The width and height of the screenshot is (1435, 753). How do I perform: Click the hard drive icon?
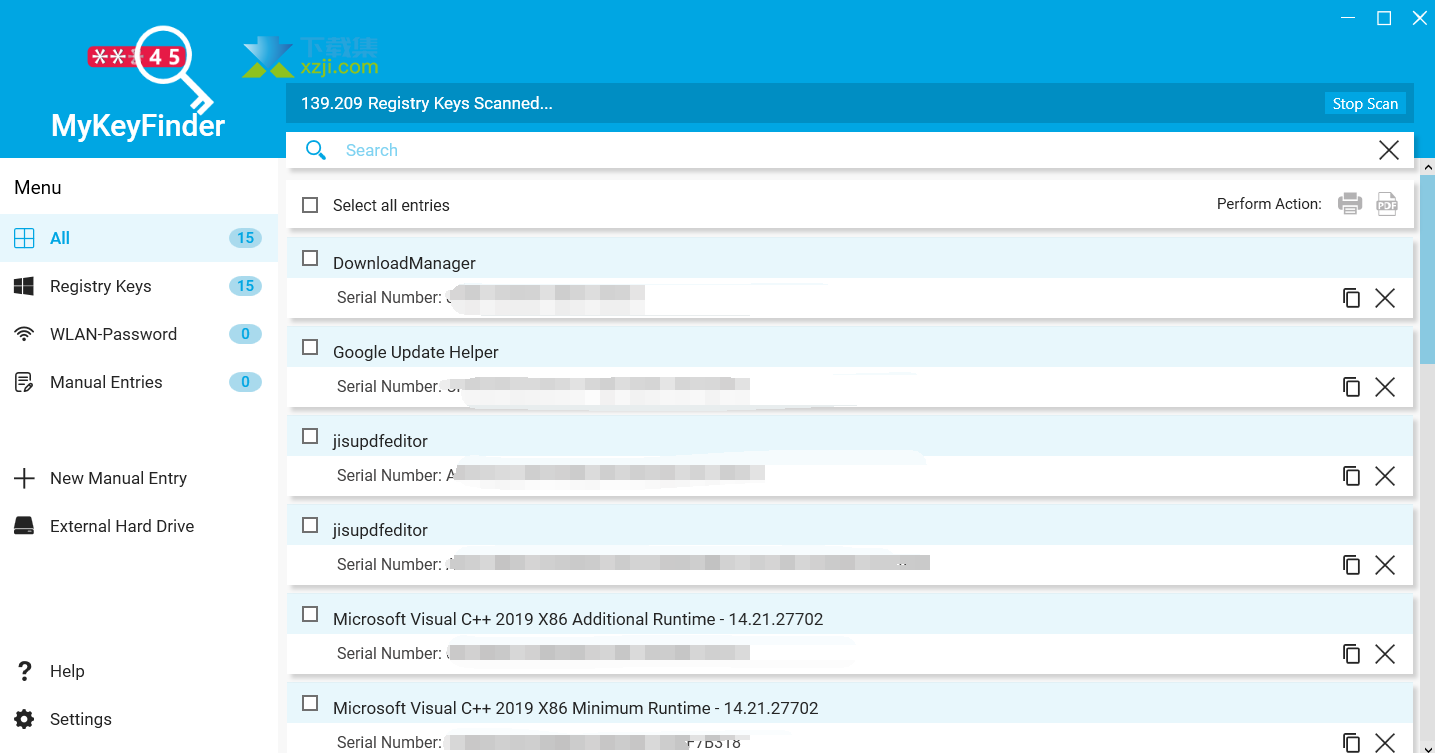click(24, 526)
